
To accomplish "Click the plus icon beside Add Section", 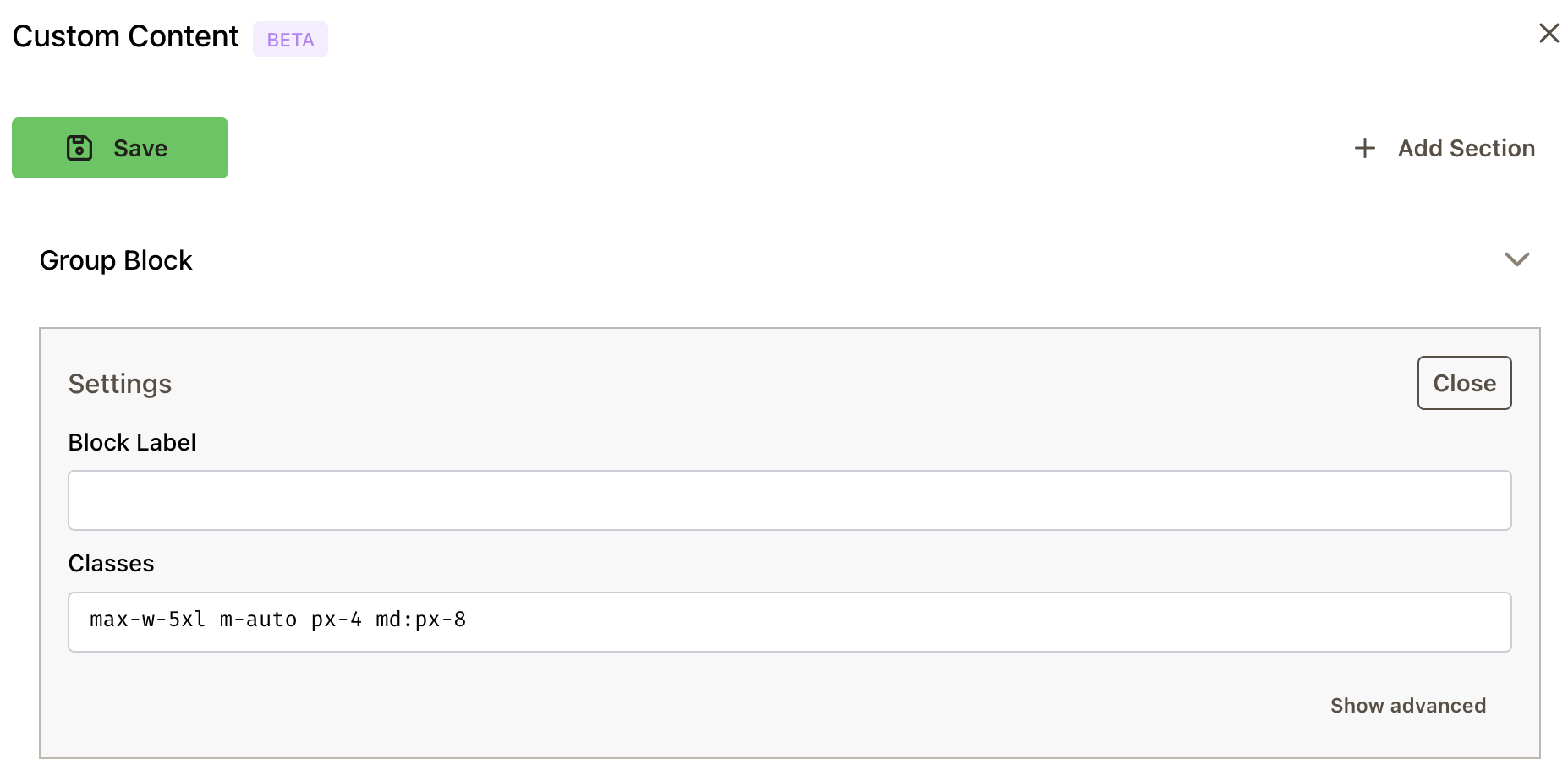I will pyautogui.click(x=1364, y=149).
